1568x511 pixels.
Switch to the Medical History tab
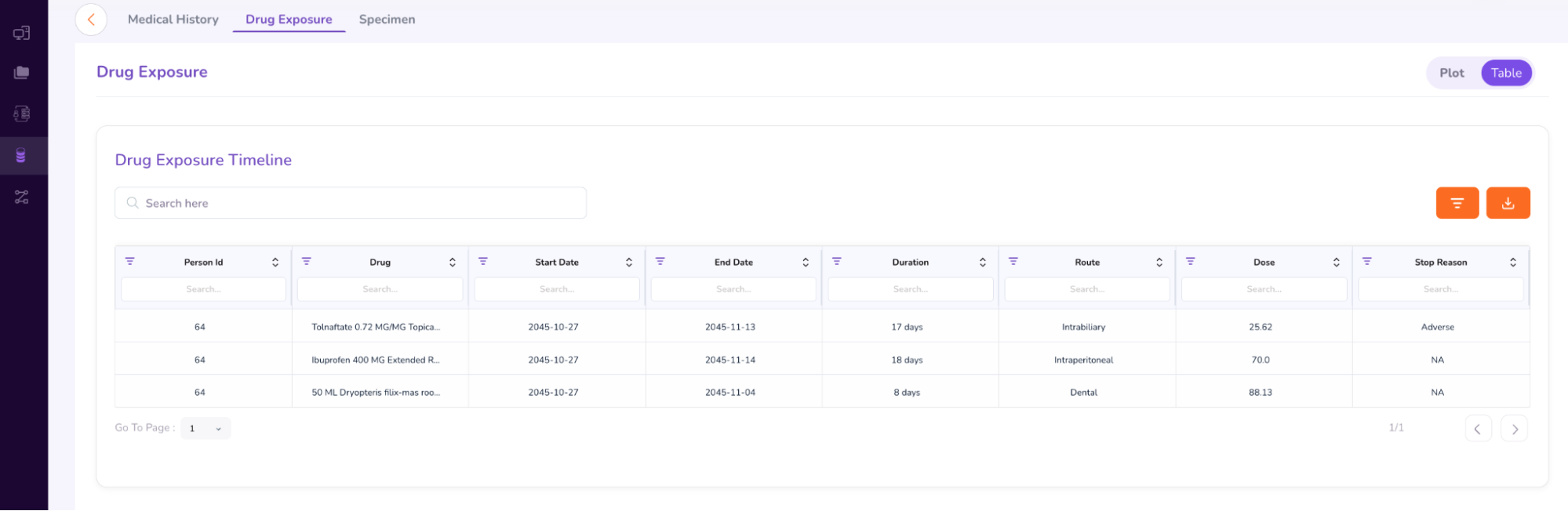[x=173, y=20]
